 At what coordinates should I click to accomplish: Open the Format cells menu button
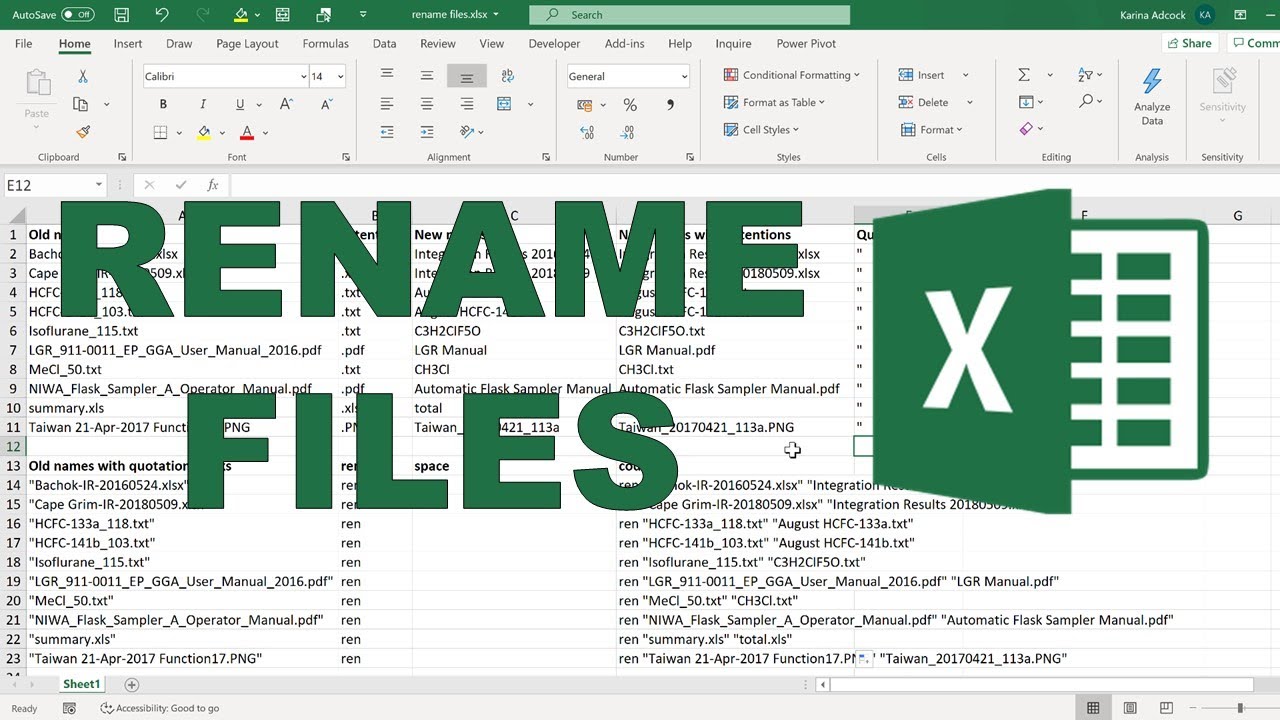point(931,129)
